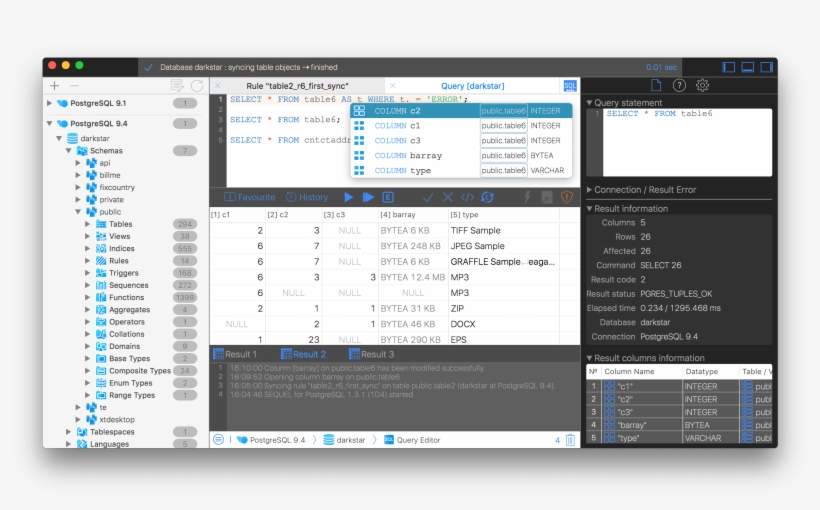
Task: Toggle the right inspector panel visibility
Action: click(767, 67)
